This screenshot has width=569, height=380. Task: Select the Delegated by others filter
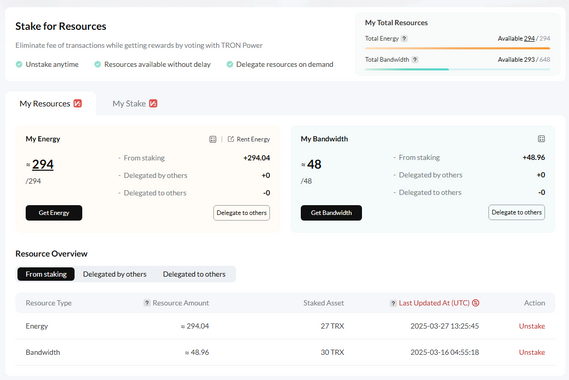coord(115,274)
